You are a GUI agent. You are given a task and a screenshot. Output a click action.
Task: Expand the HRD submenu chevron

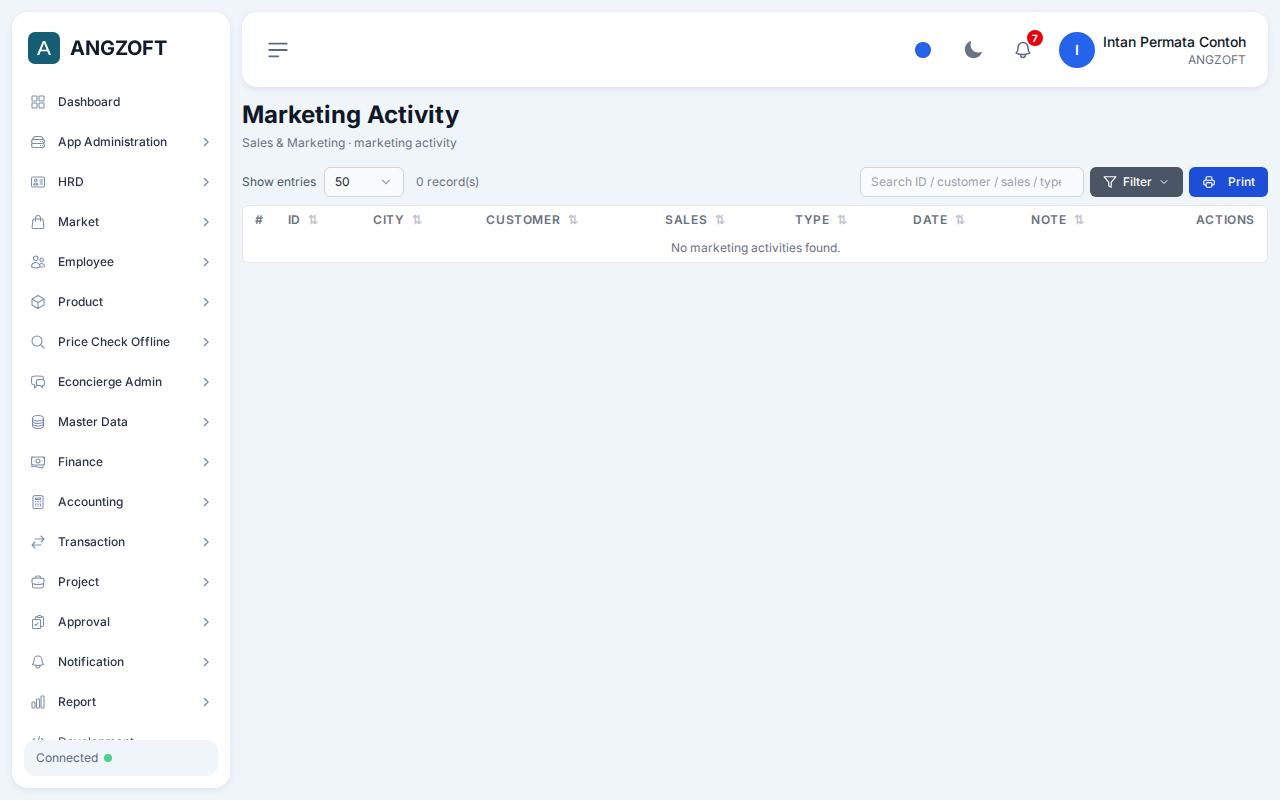click(206, 182)
